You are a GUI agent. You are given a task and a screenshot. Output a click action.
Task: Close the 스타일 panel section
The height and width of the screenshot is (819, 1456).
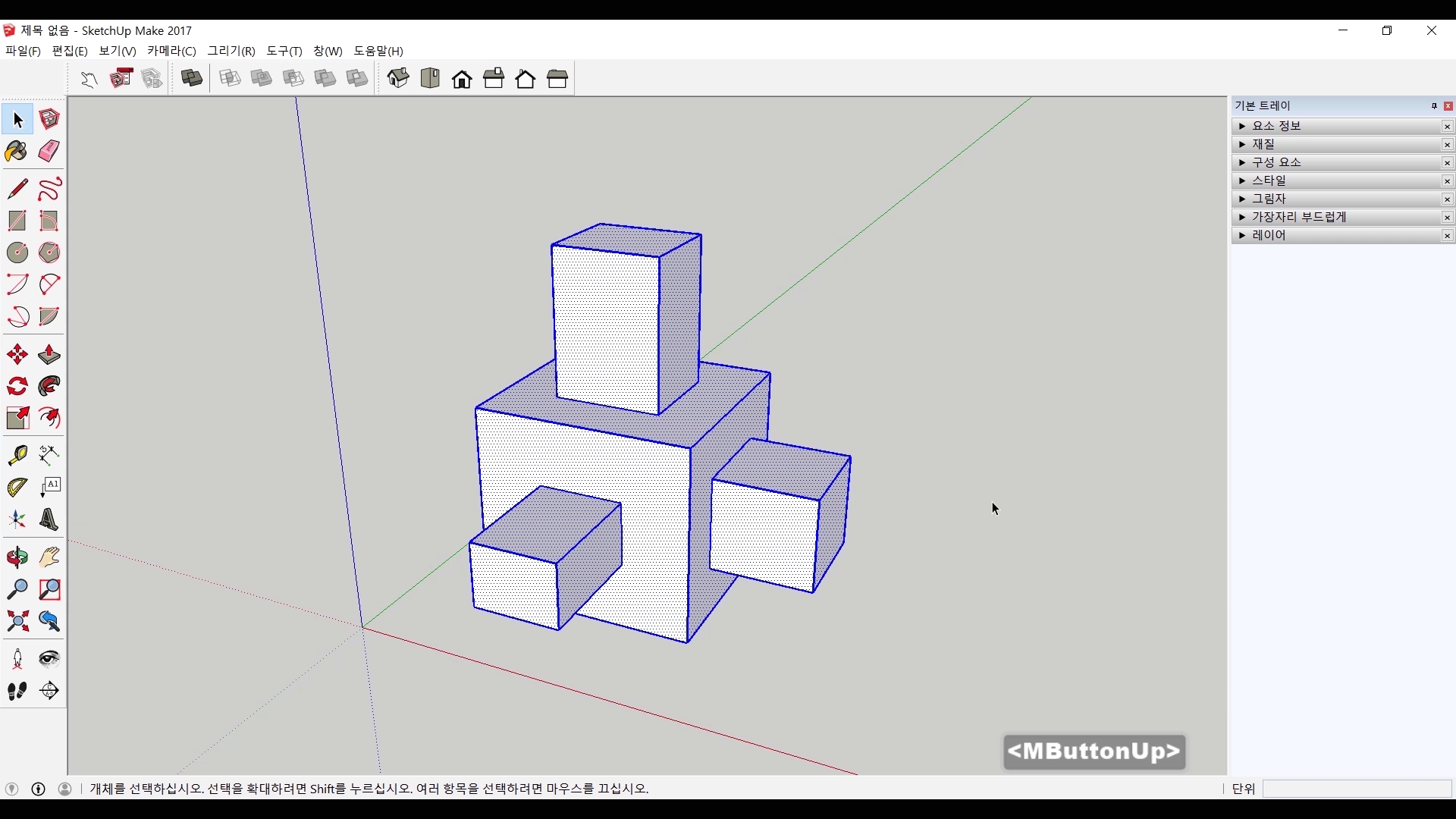1447,180
